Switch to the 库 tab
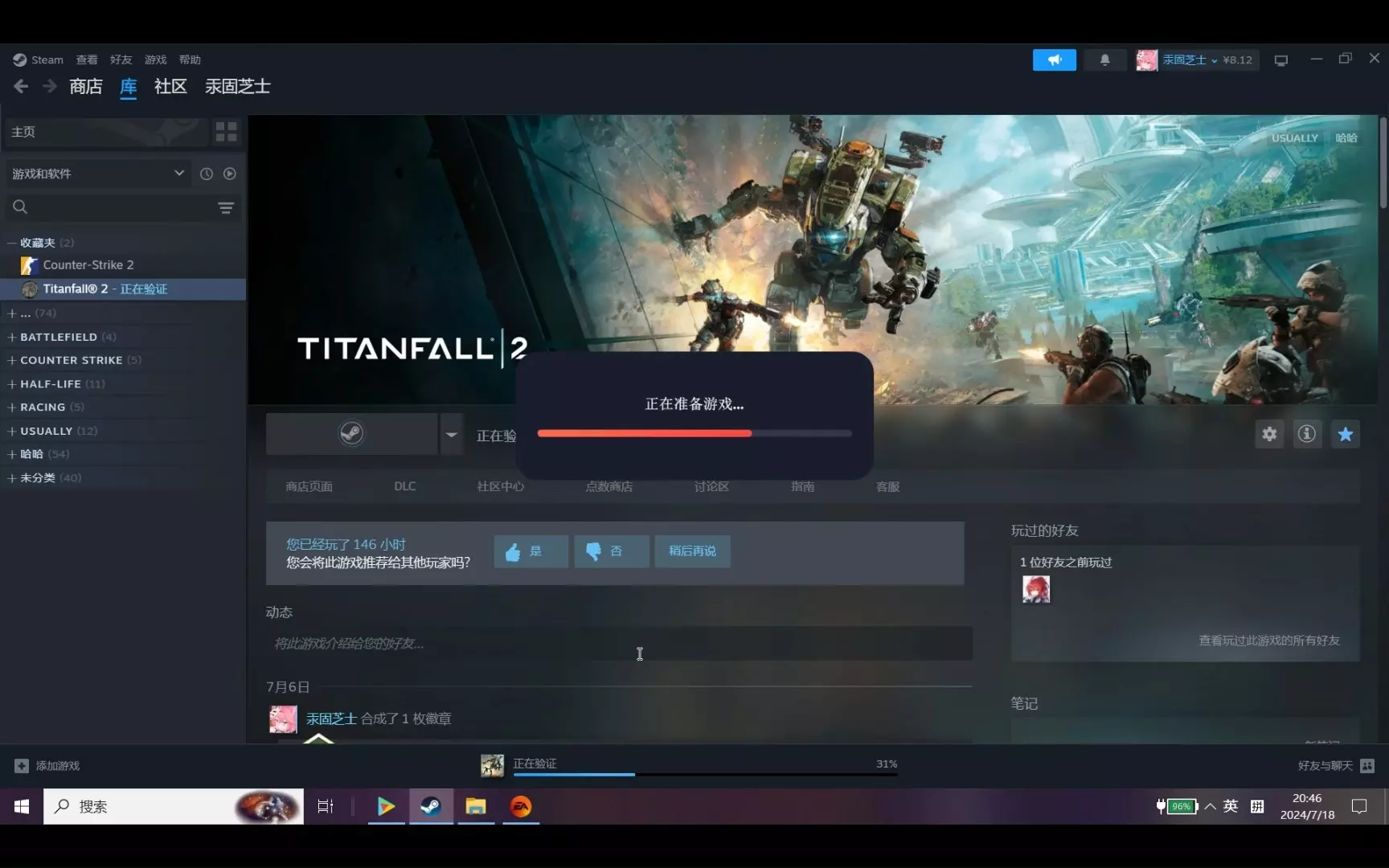Screen dimensions: 1389x868 click(x=129, y=87)
